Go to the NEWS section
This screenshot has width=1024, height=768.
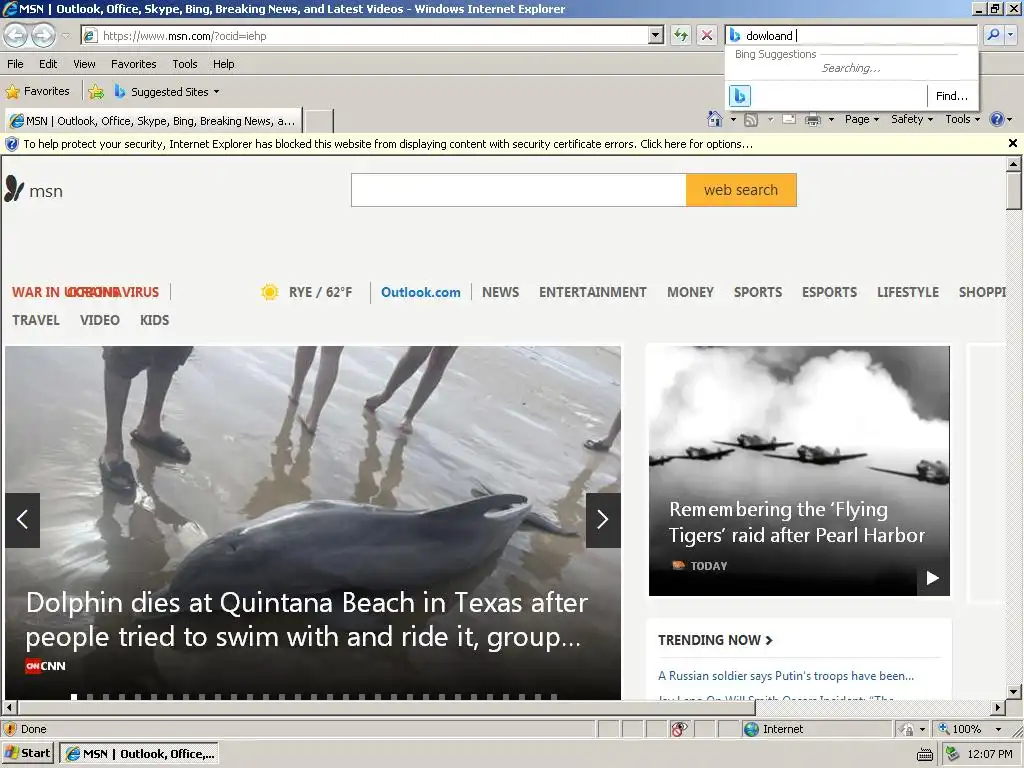(x=500, y=292)
